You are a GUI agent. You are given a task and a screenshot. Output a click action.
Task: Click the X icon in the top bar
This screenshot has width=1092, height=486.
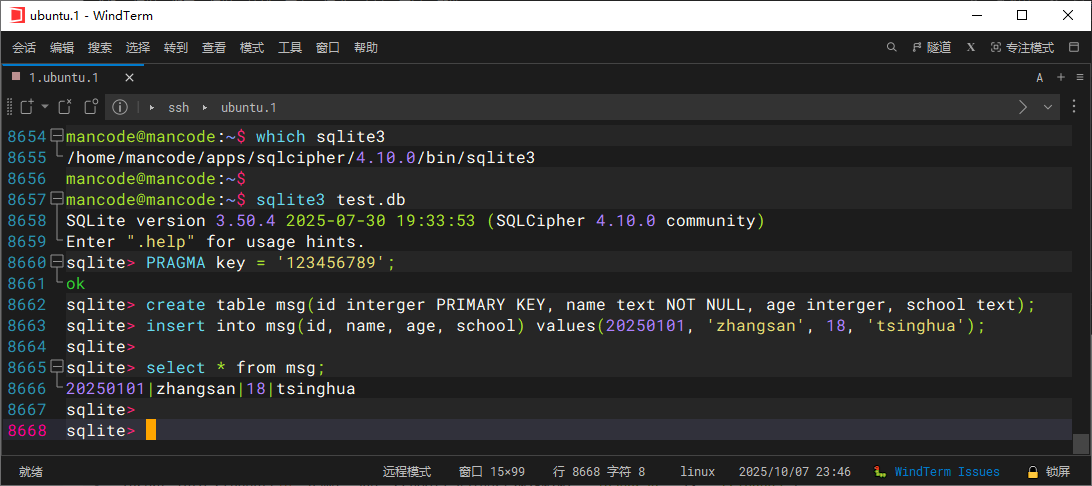click(x=971, y=47)
